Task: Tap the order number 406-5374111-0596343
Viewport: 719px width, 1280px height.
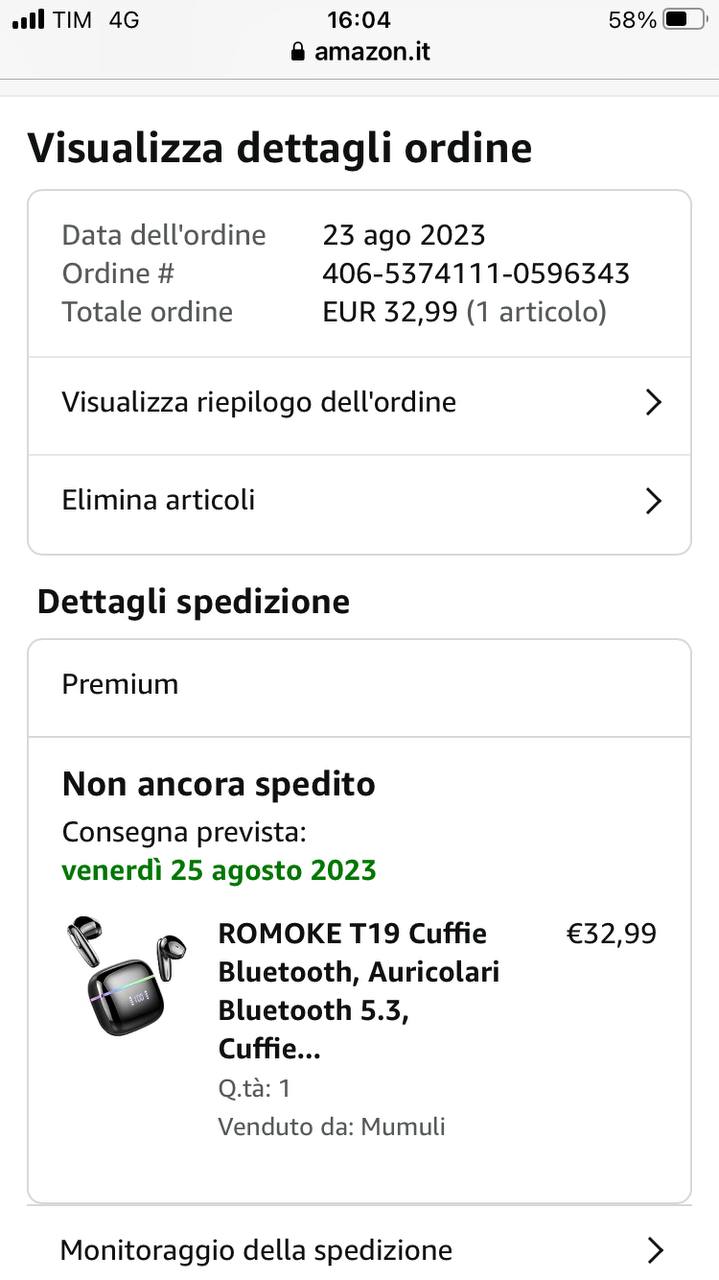Action: (476, 273)
